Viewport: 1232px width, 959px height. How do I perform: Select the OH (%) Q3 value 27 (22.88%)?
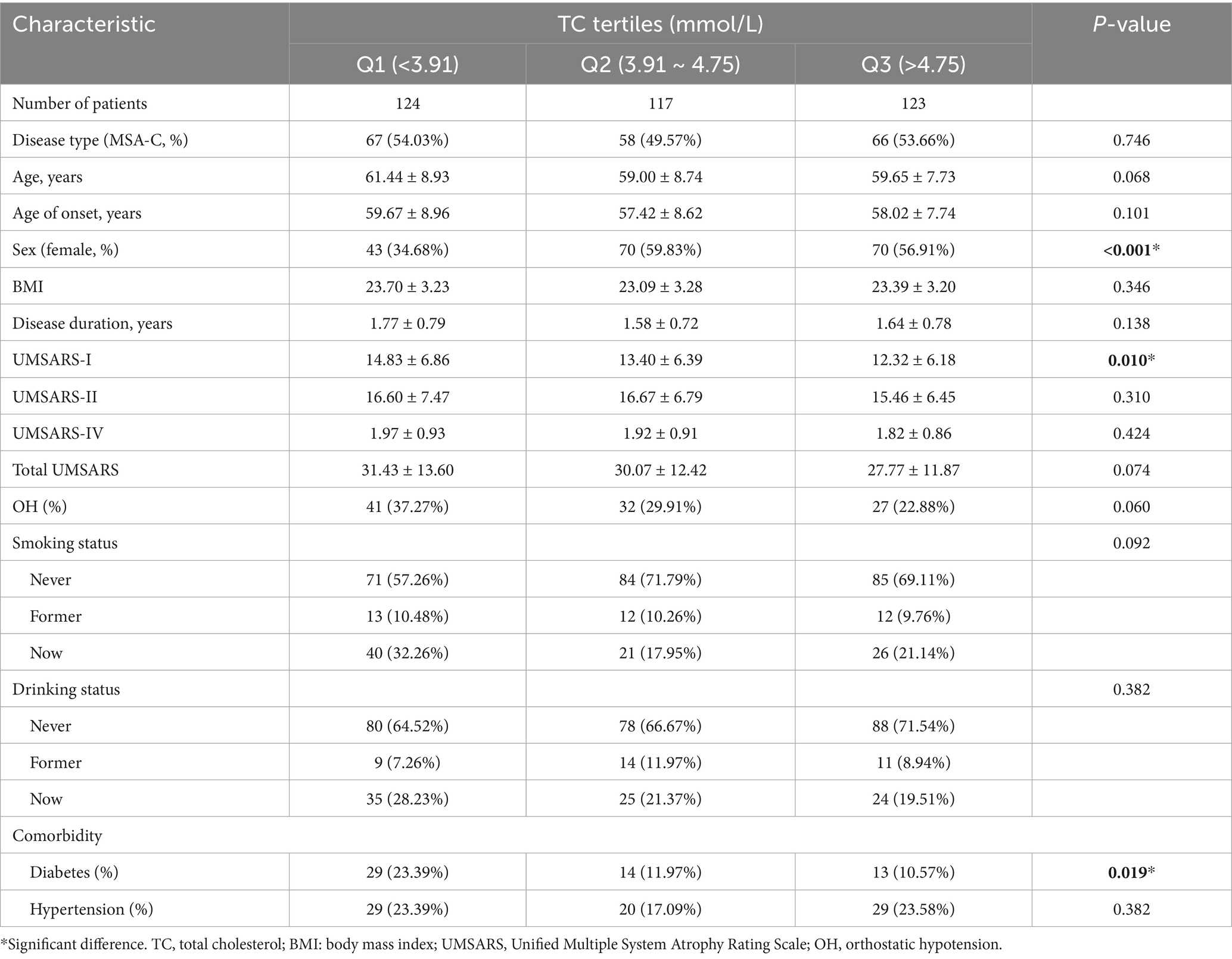coord(913,507)
